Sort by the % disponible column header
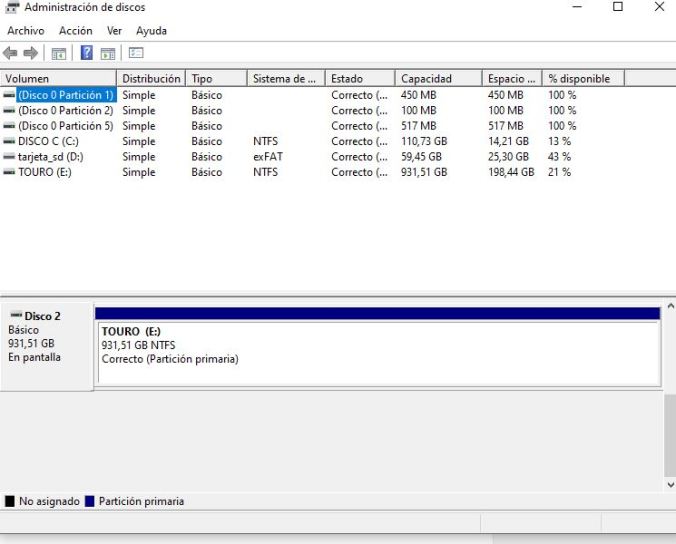 point(583,79)
